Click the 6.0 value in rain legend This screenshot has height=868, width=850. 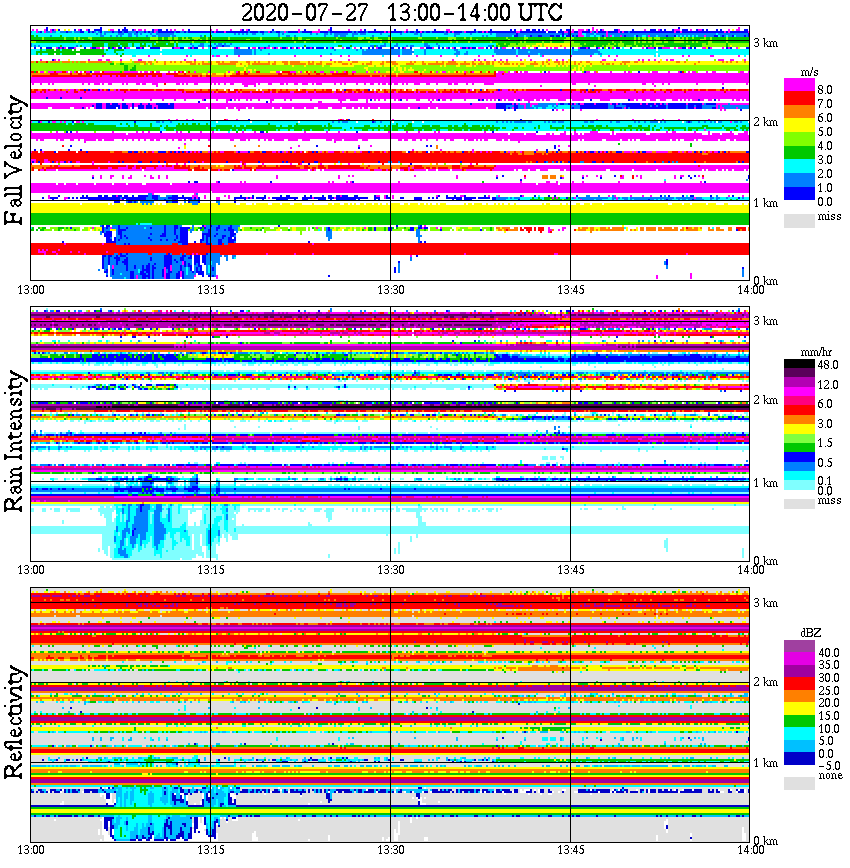pyautogui.click(x=825, y=404)
